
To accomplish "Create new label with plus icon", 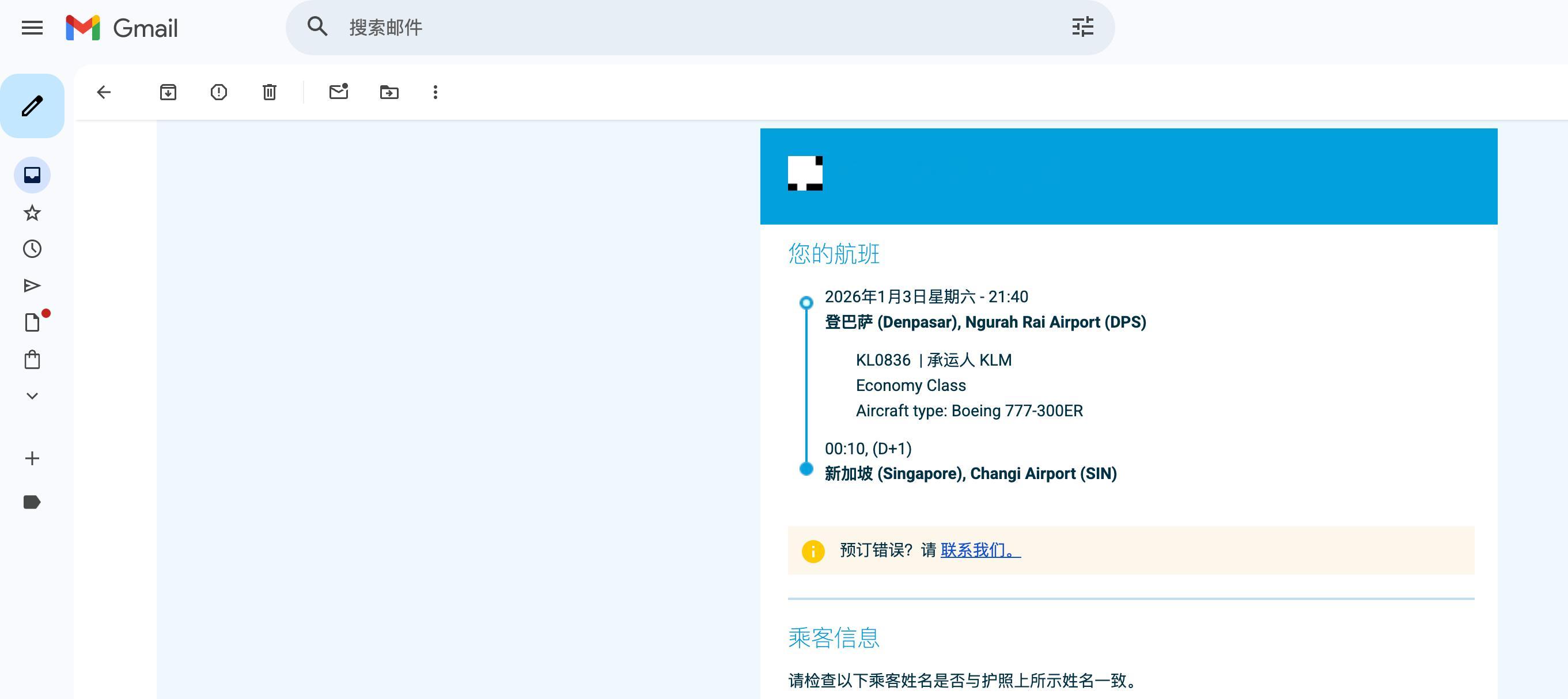I will (x=32, y=458).
